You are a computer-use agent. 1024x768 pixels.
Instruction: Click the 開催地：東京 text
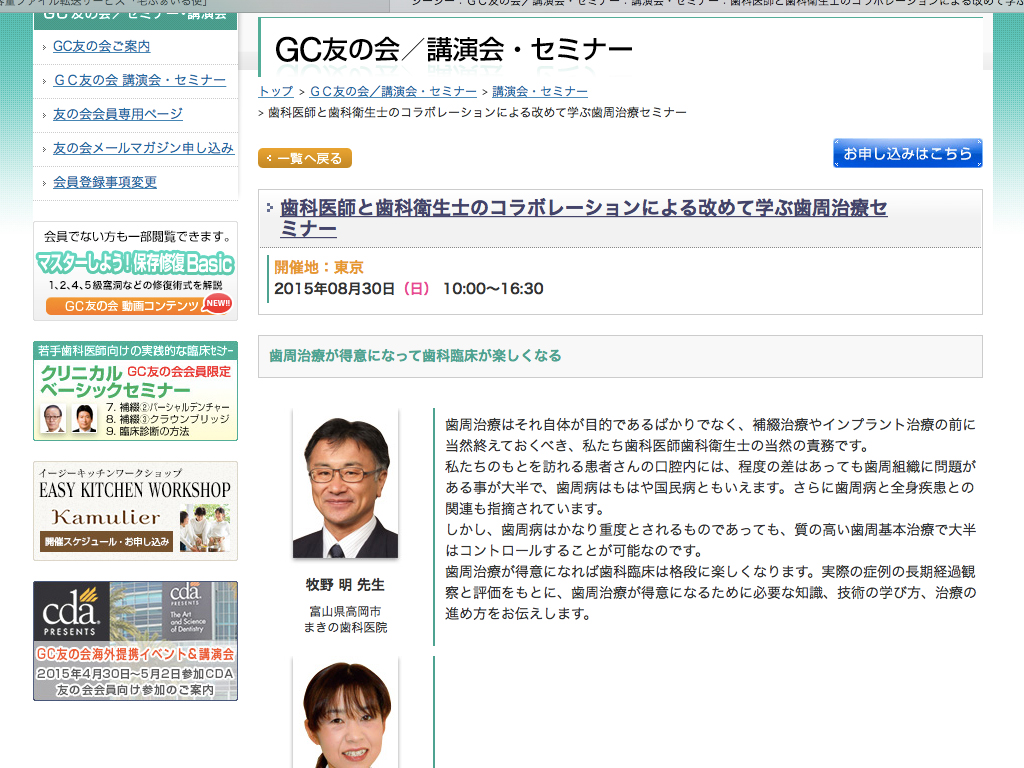pyautogui.click(x=319, y=267)
